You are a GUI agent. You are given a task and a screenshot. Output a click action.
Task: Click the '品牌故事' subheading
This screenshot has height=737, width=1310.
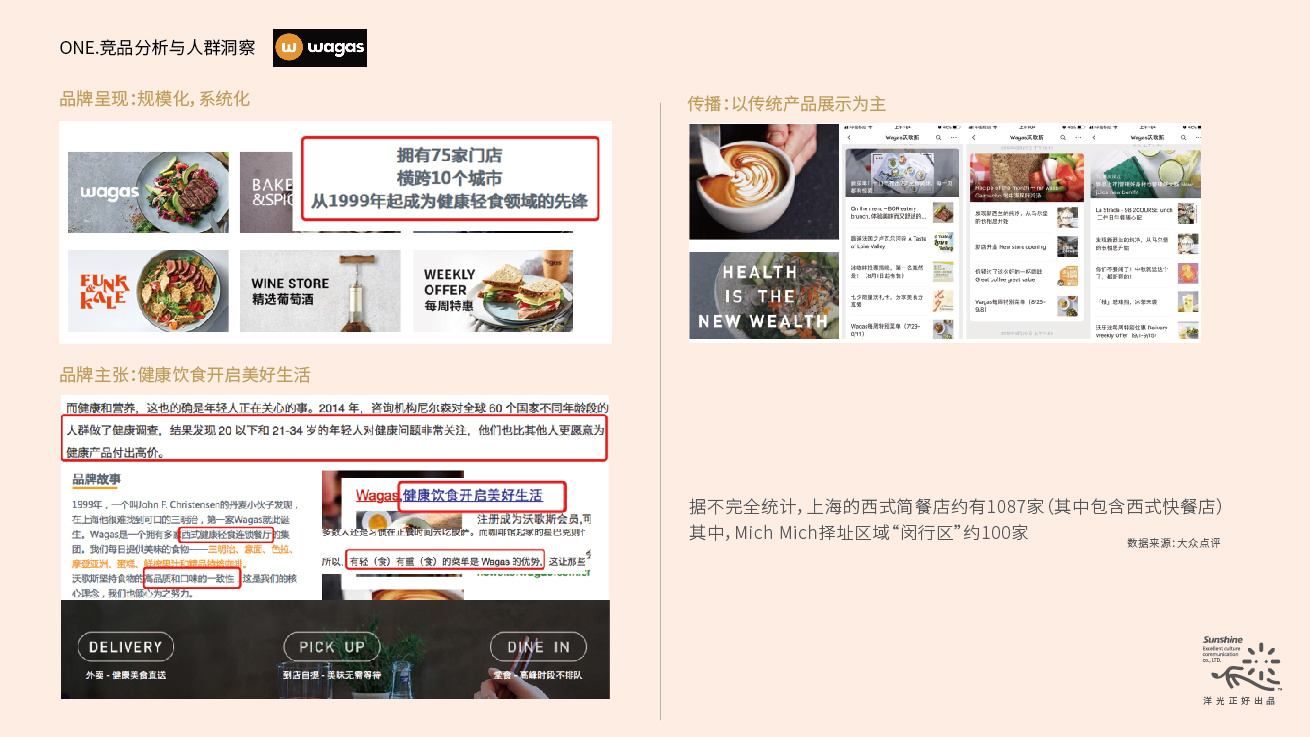click(96, 480)
